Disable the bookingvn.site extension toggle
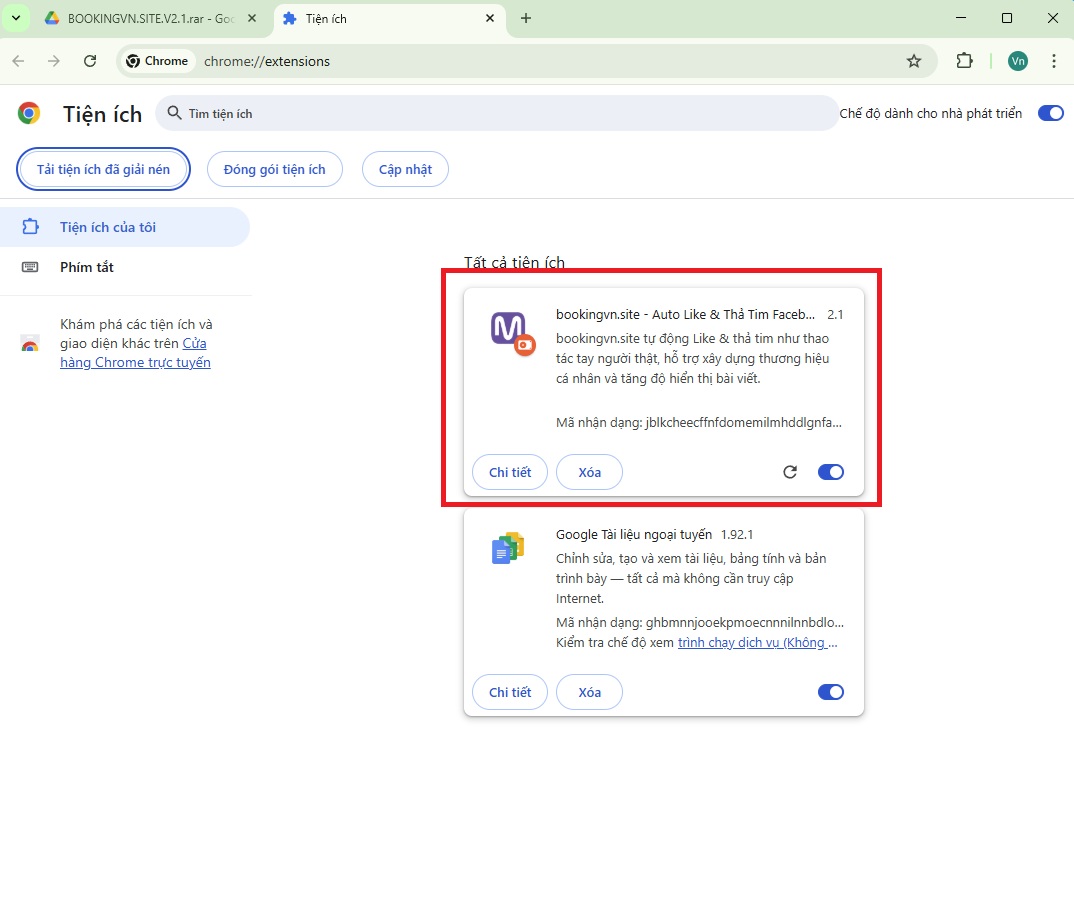 831,472
